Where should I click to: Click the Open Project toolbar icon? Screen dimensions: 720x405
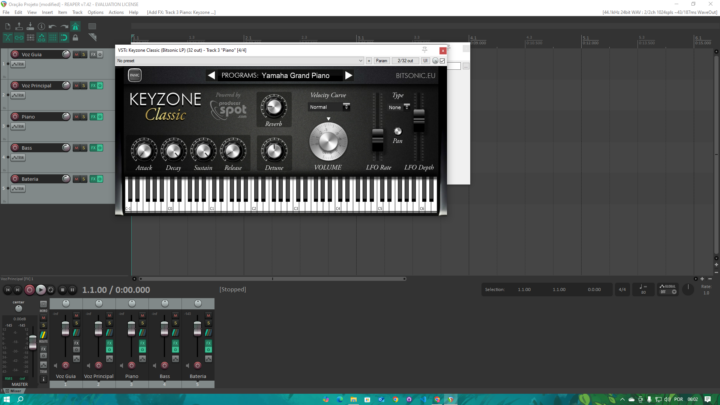pos(19,27)
